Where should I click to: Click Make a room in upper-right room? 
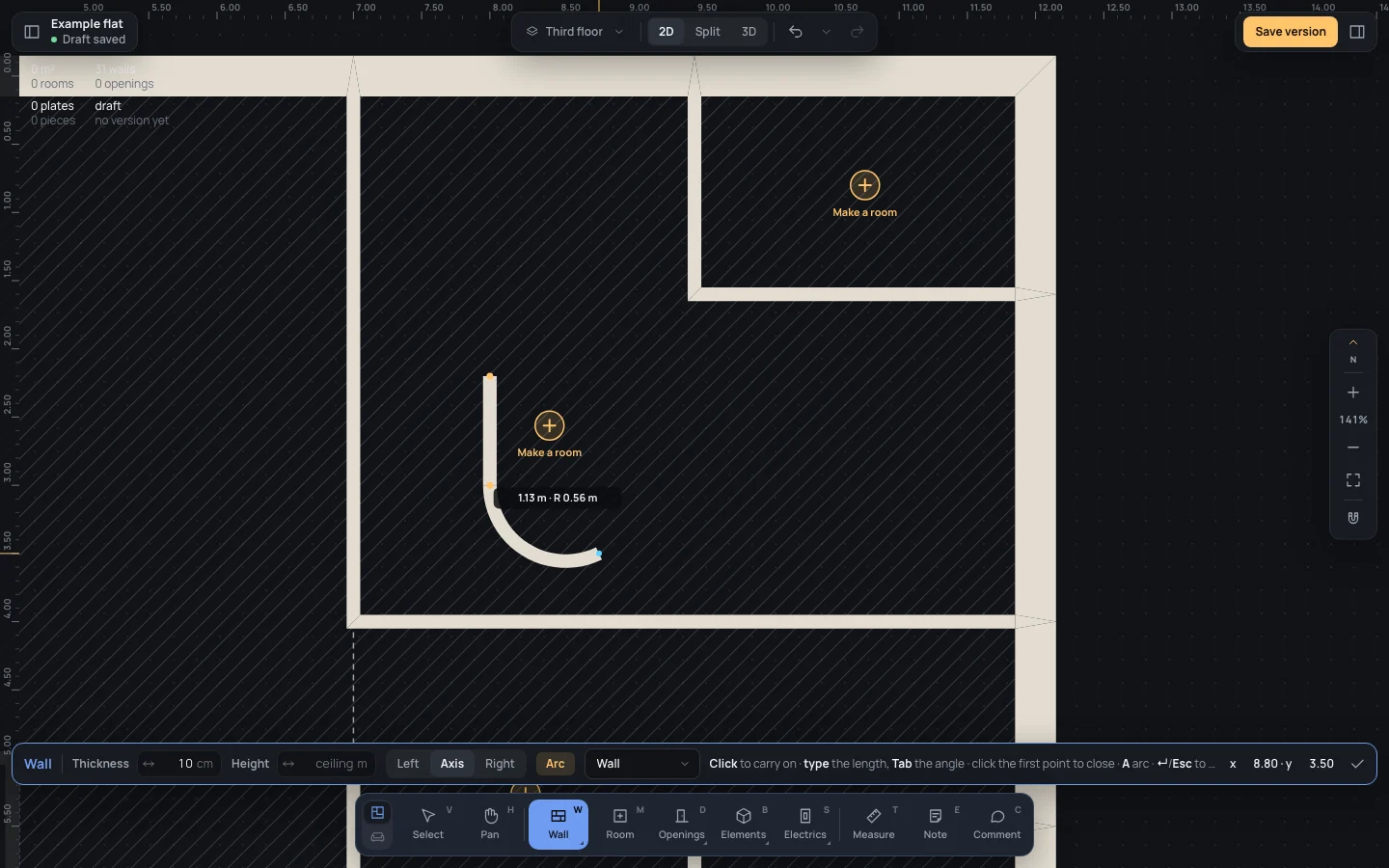[x=865, y=194]
